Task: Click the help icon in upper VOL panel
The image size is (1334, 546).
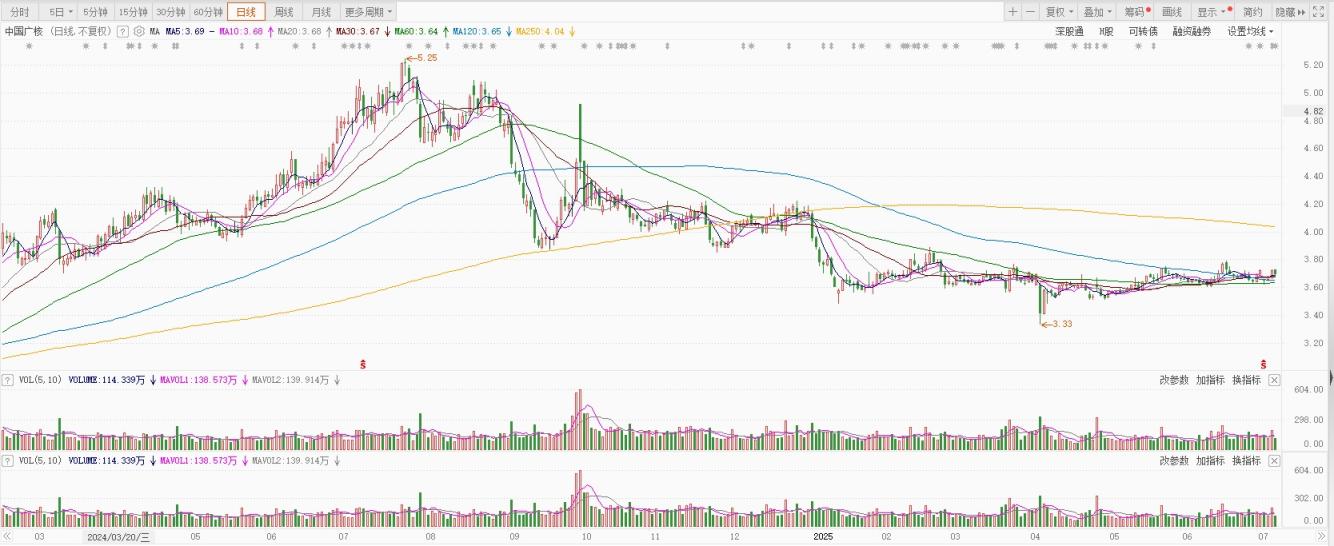Action: pos(8,380)
